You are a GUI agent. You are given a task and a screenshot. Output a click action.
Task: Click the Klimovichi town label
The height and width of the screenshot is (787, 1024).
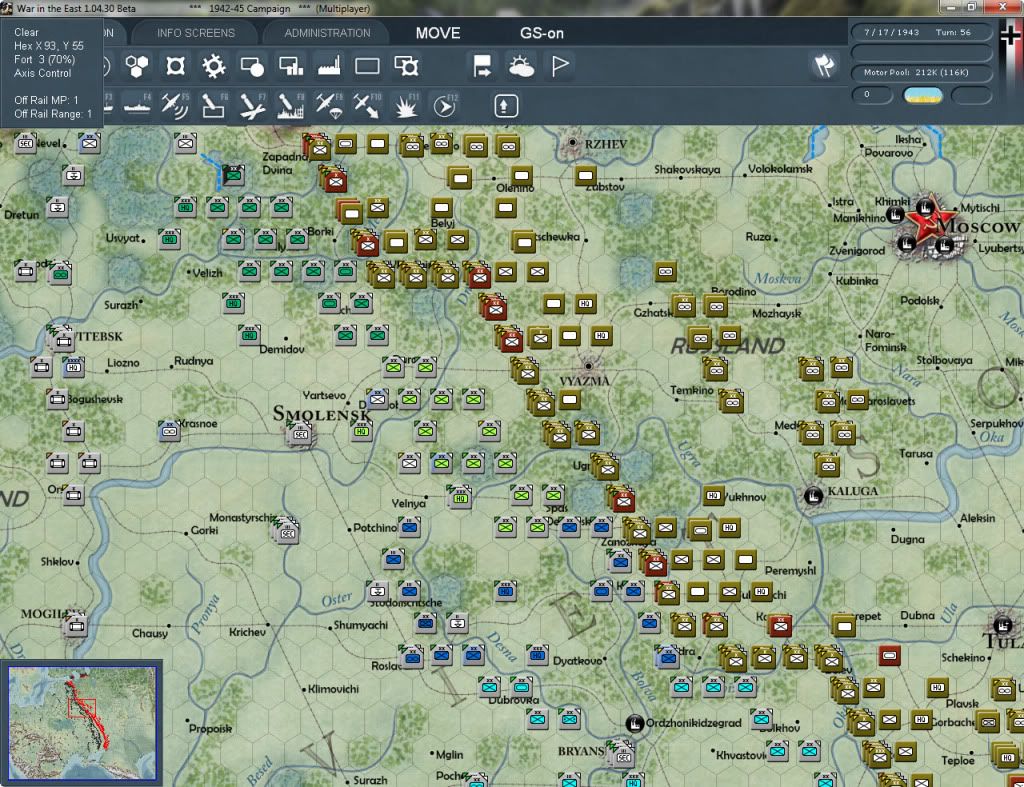coord(333,689)
